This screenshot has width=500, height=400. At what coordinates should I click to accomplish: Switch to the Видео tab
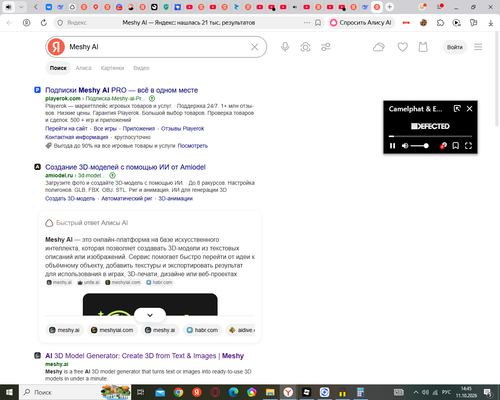[141, 68]
